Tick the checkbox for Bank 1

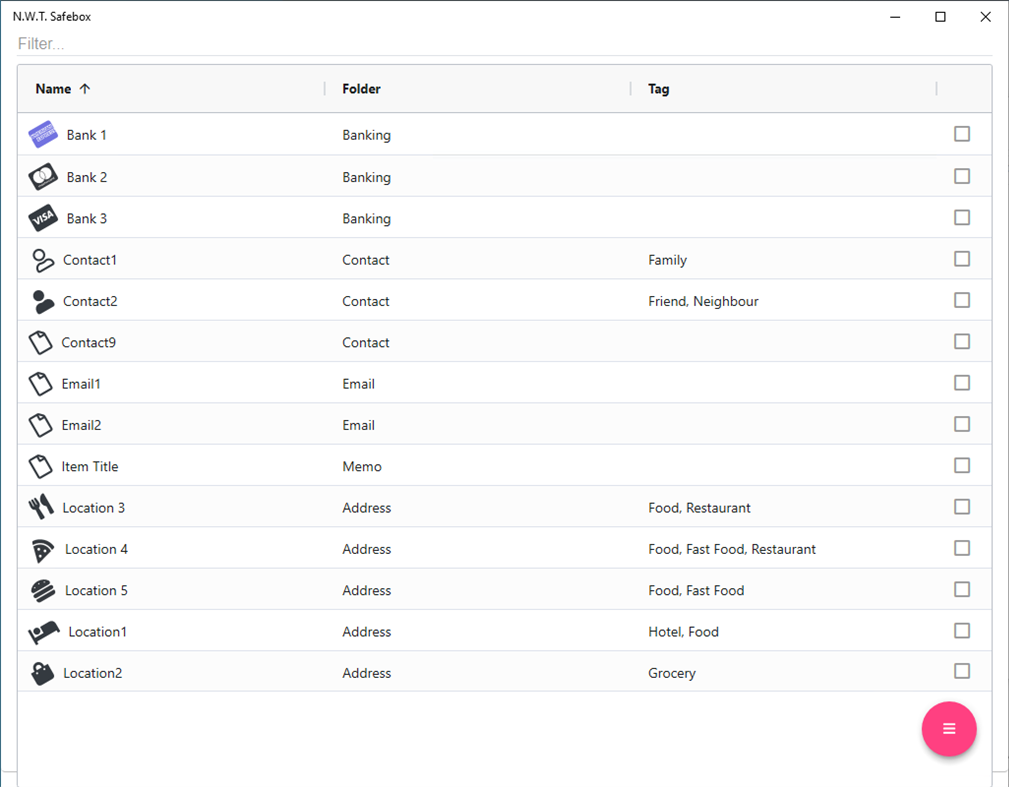point(962,134)
